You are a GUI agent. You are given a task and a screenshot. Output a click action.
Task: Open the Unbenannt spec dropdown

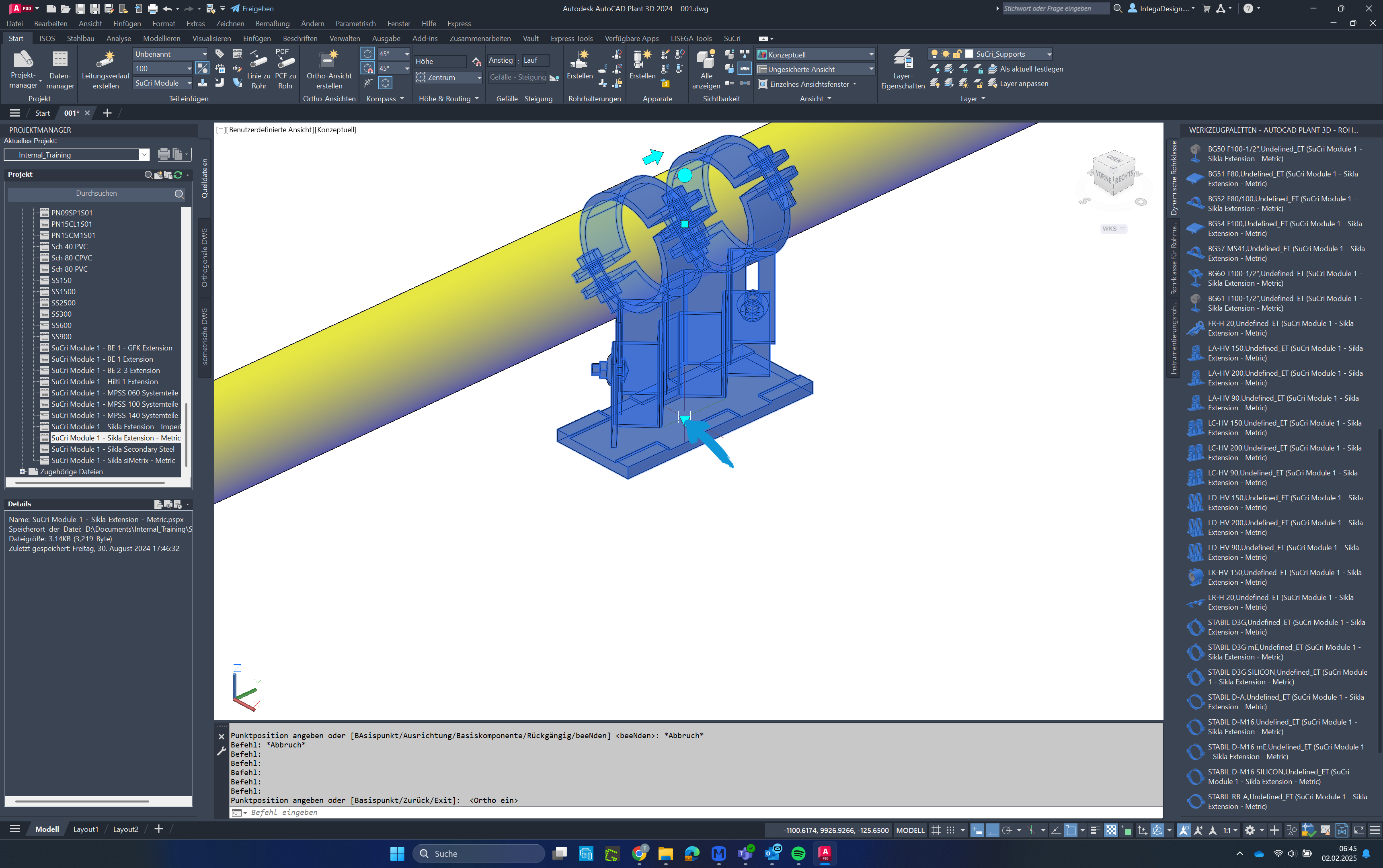(170, 54)
